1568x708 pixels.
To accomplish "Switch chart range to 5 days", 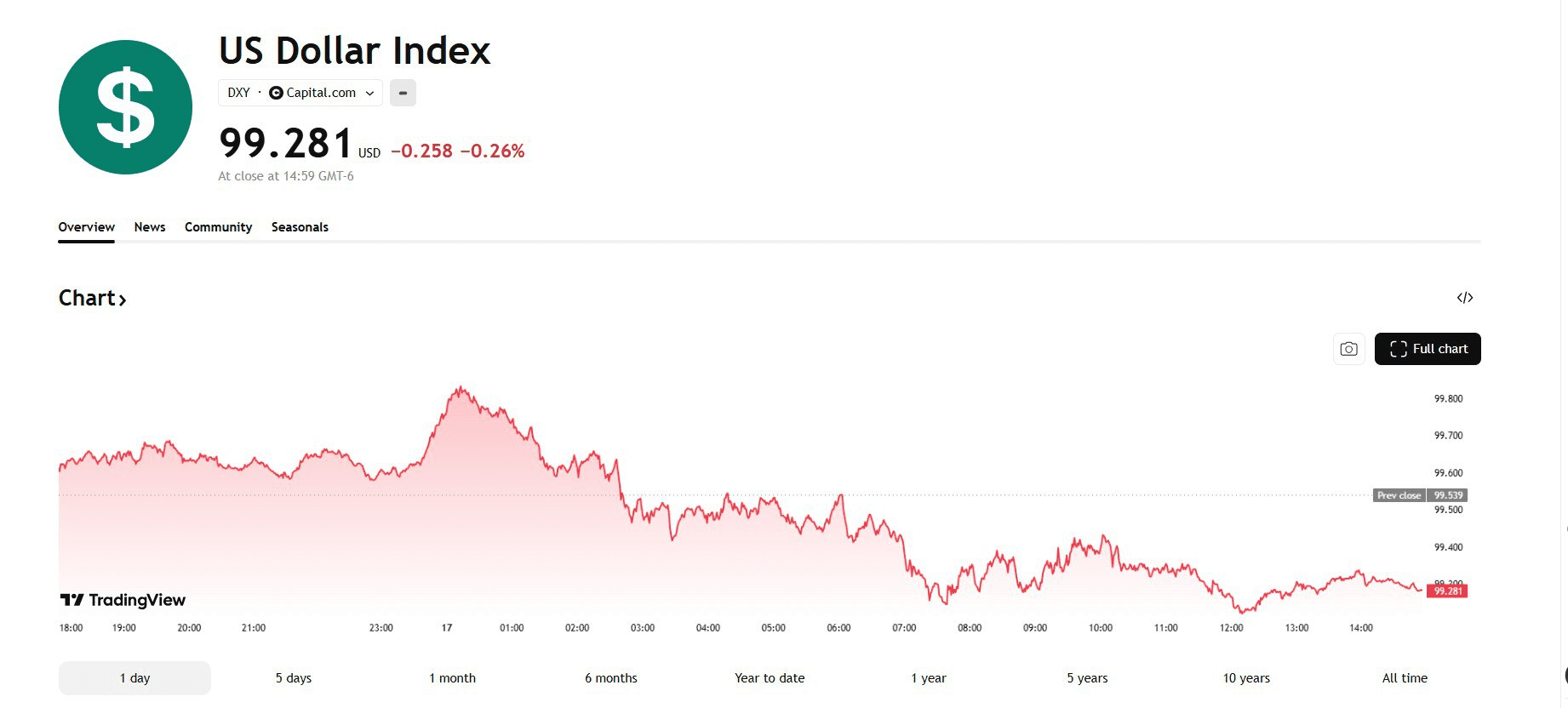I will coord(293,678).
